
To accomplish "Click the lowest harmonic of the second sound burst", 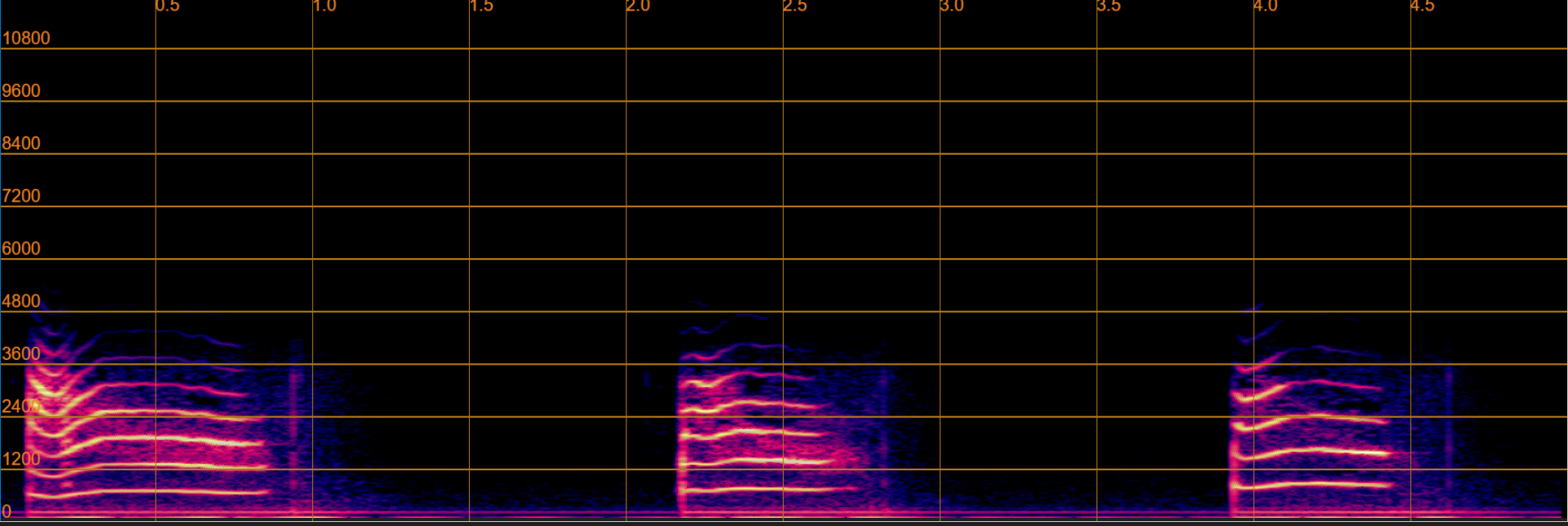I will pos(766,489).
